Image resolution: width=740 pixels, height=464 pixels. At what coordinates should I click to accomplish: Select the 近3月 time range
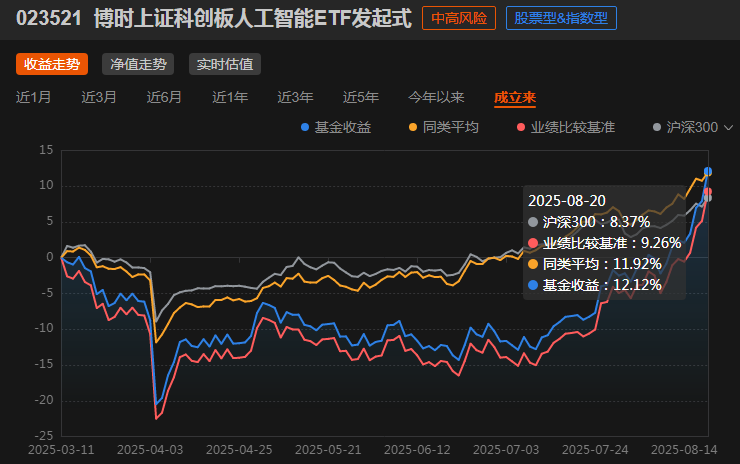99,97
